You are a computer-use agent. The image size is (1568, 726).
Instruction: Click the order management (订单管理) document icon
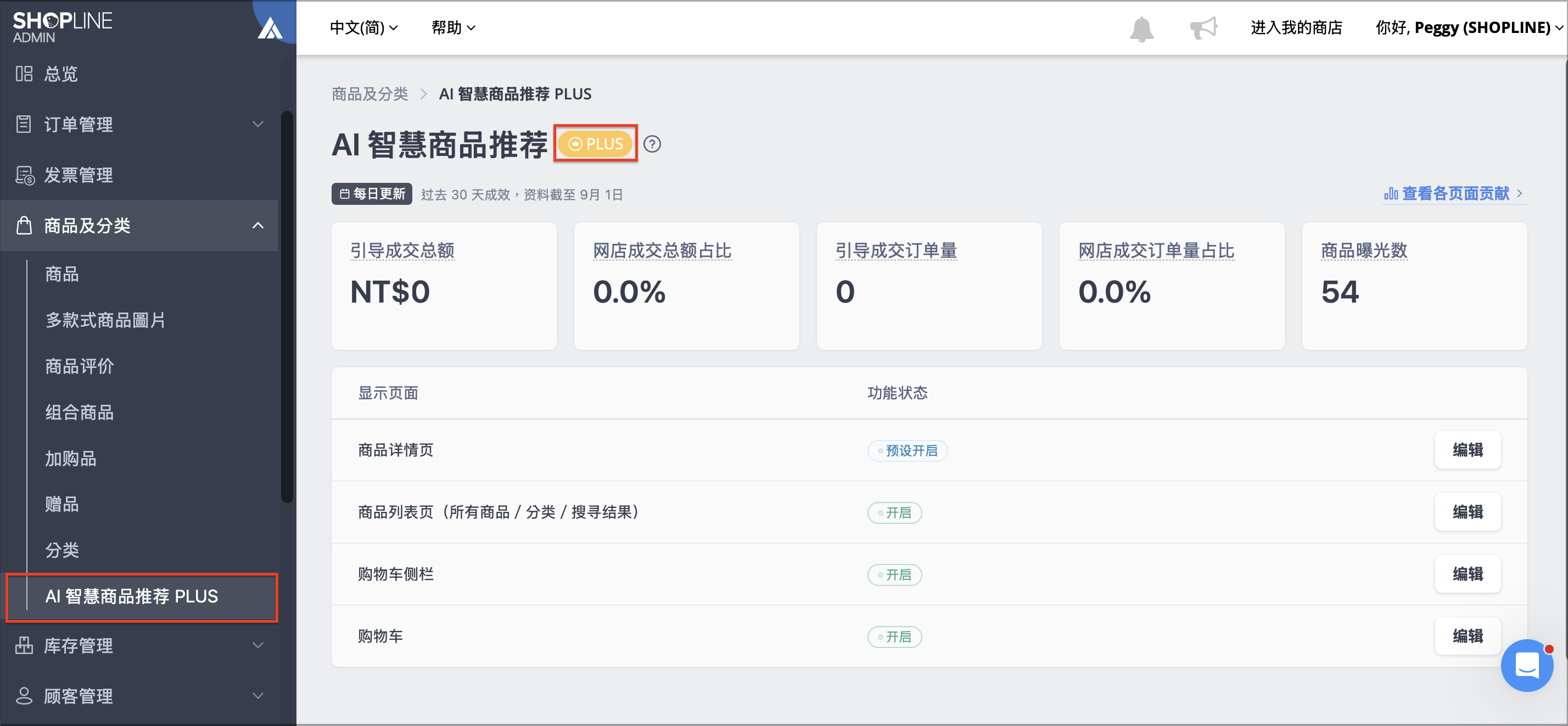tap(24, 124)
